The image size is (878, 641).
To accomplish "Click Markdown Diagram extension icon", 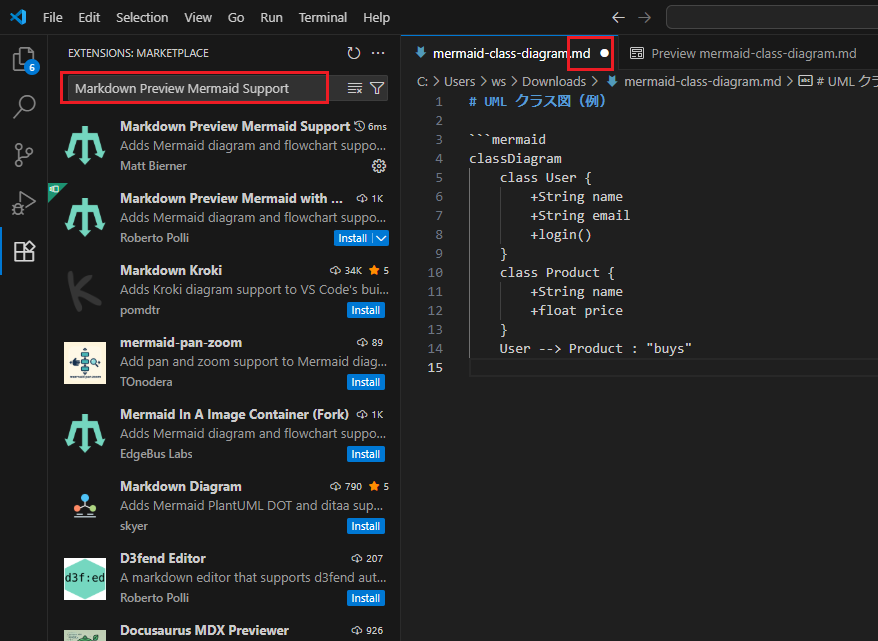I will (85, 506).
